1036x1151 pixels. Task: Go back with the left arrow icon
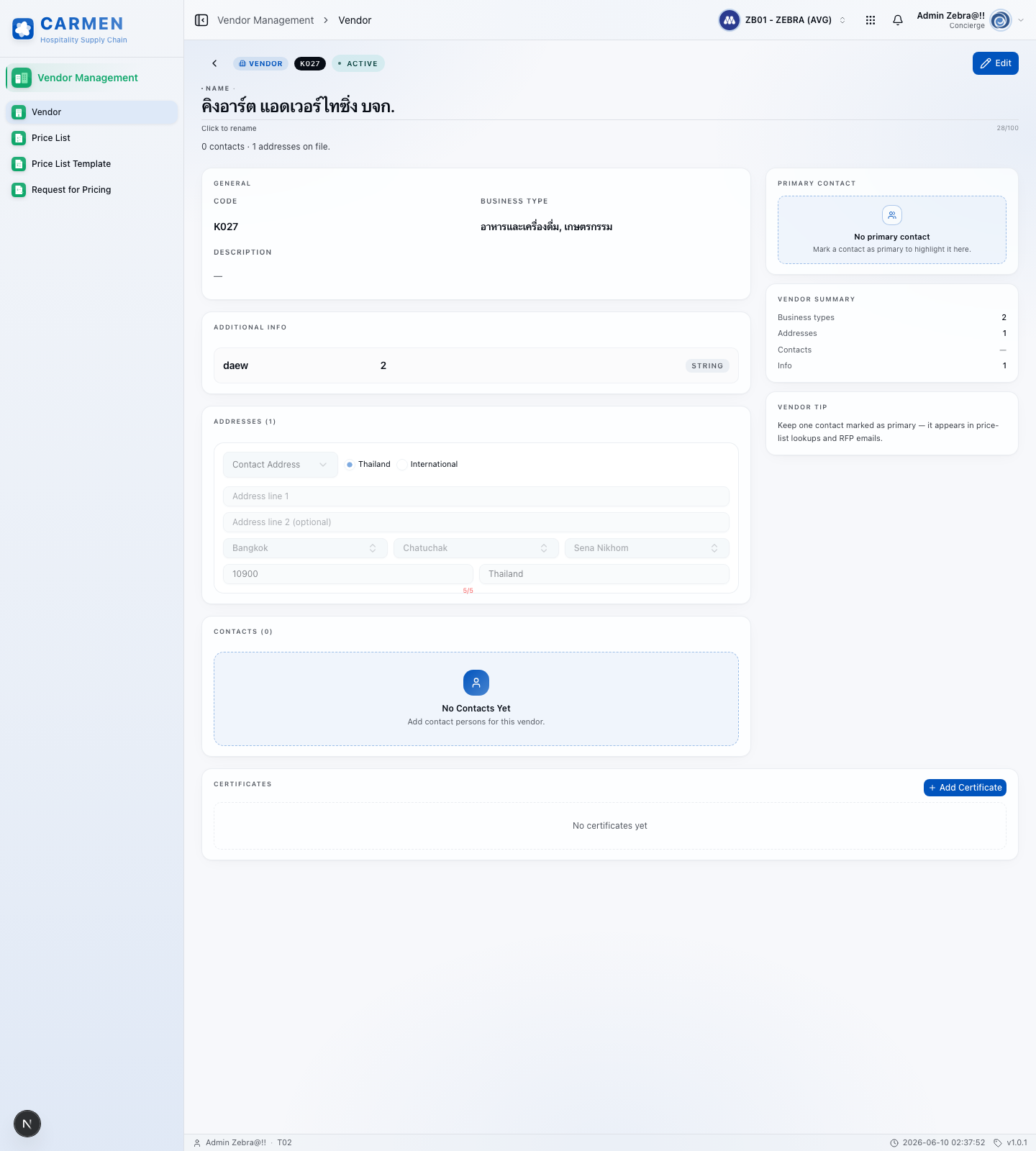tap(214, 63)
